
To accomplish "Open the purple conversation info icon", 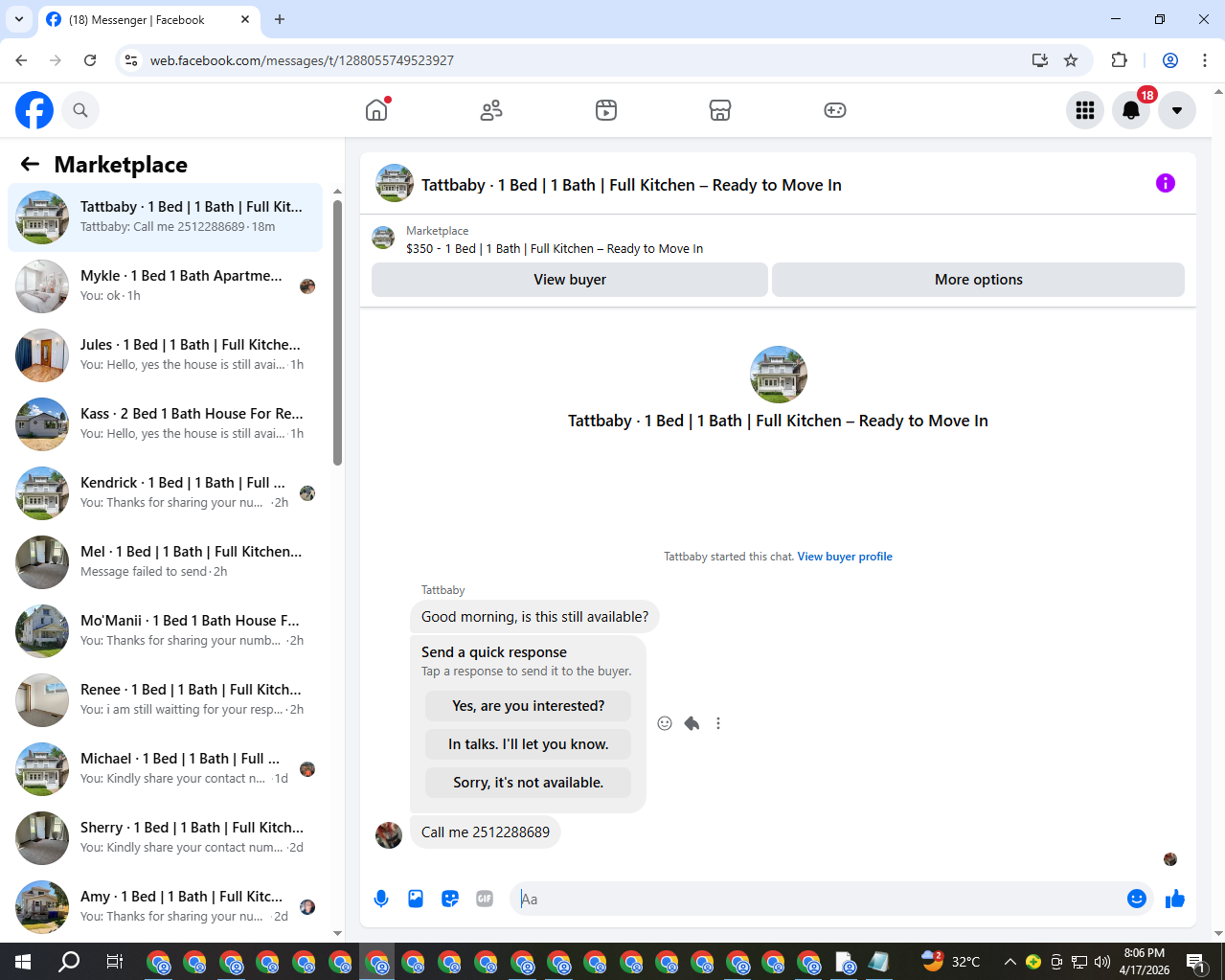I will (x=1166, y=183).
